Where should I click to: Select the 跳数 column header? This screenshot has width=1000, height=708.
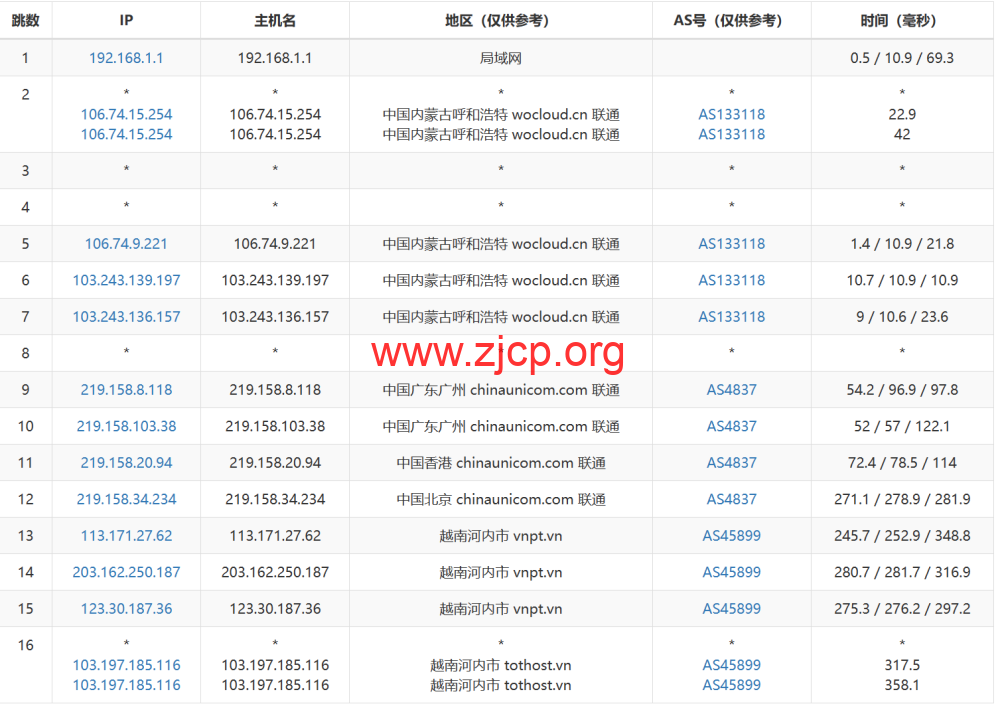pyautogui.click(x=26, y=20)
